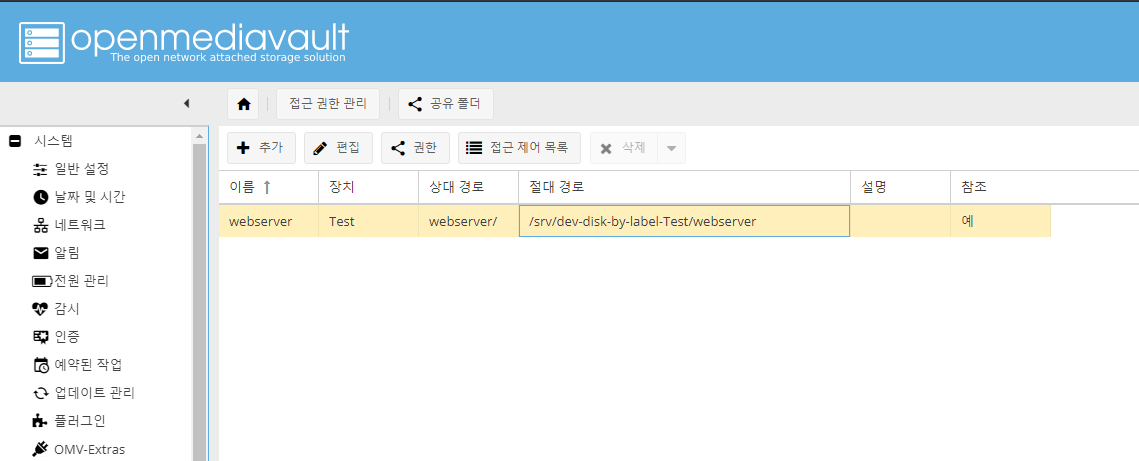Click the clock icon for 날짜 및 시간
The height and width of the screenshot is (461, 1139).
tap(41, 197)
